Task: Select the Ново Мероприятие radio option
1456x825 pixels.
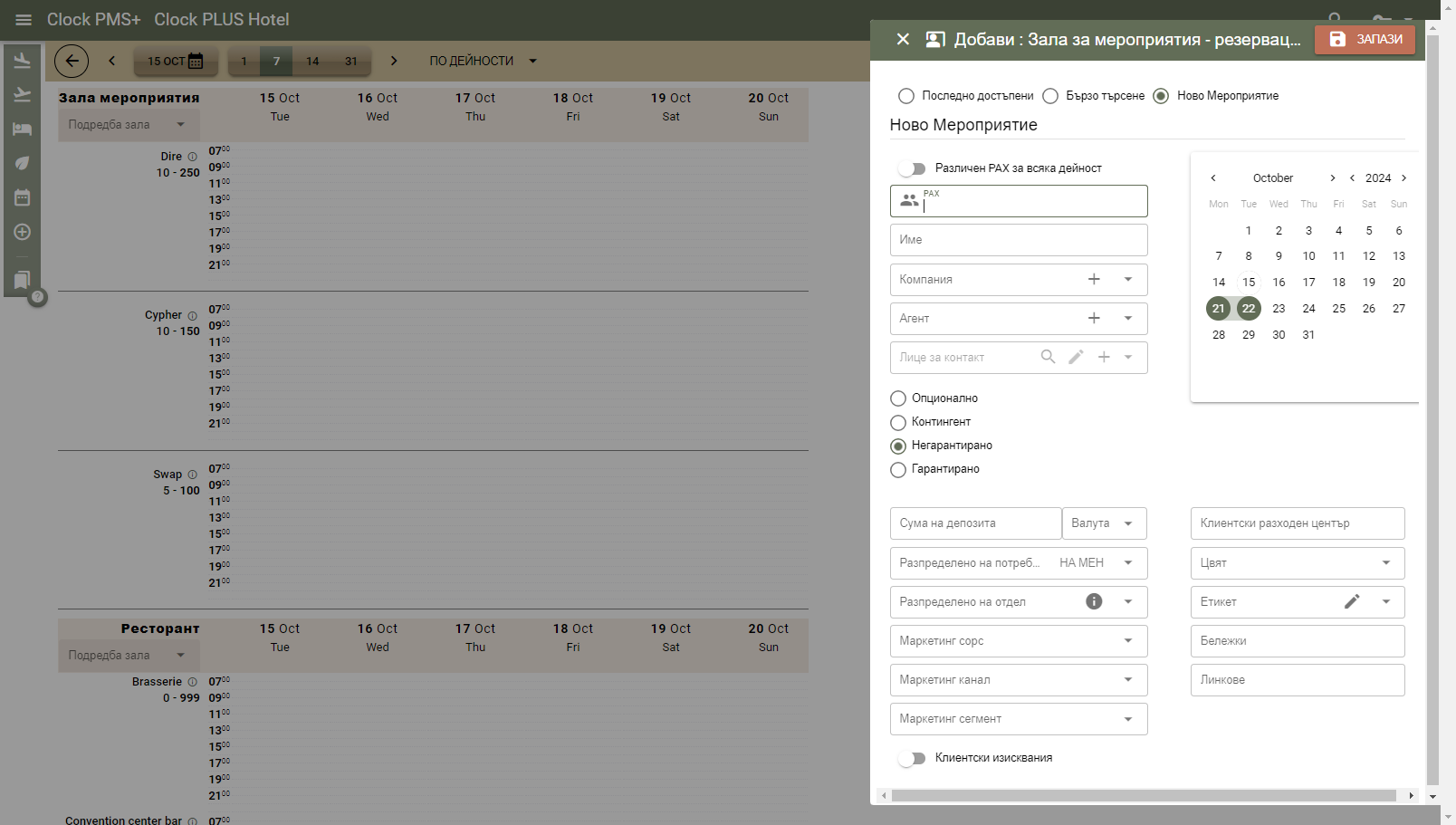Action: [1161, 96]
